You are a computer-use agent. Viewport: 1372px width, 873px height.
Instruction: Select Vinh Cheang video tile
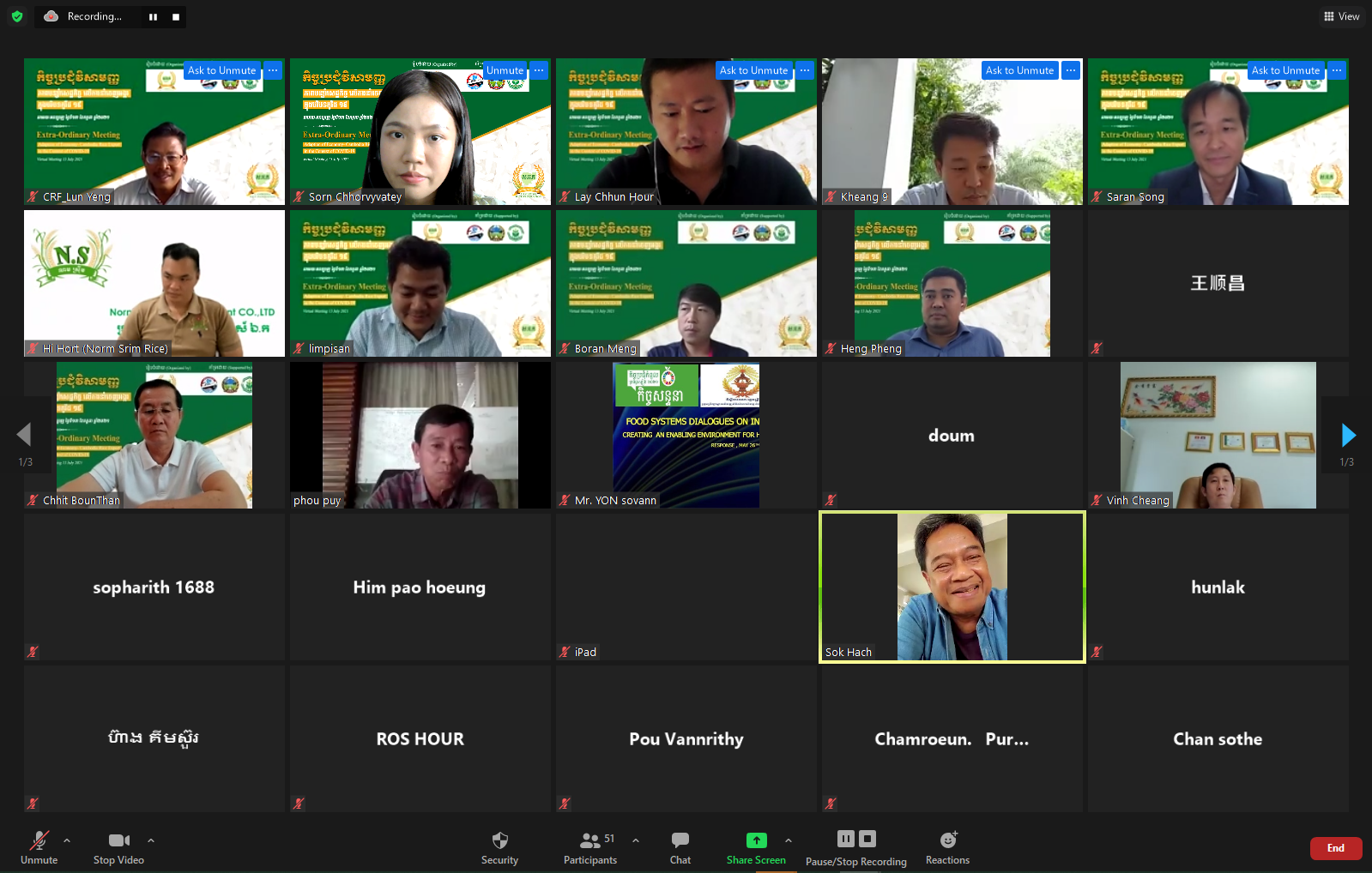pyautogui.click(x=1218, y=435)
